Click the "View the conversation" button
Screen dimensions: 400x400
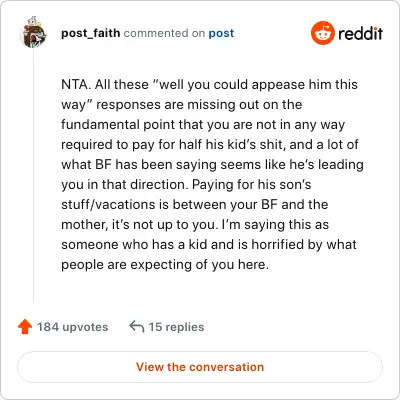[x=200, y=367]
